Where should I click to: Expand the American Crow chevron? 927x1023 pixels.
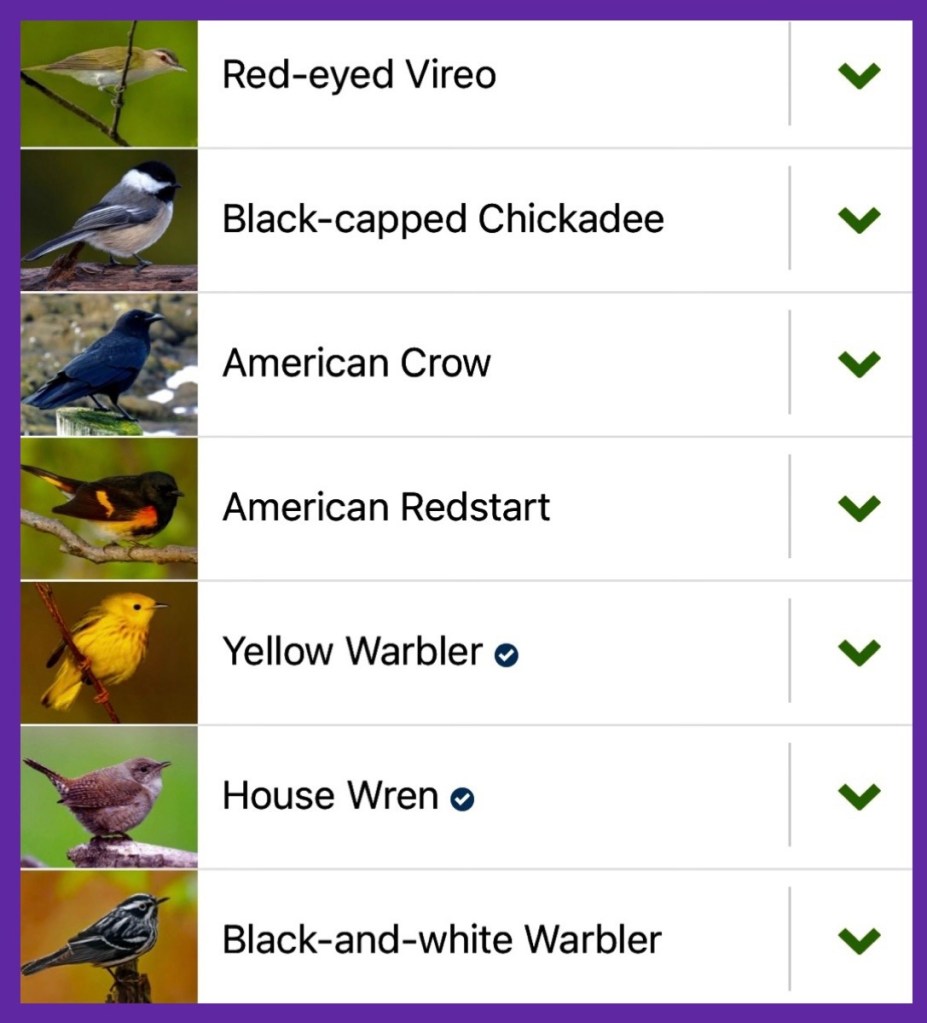859,364
